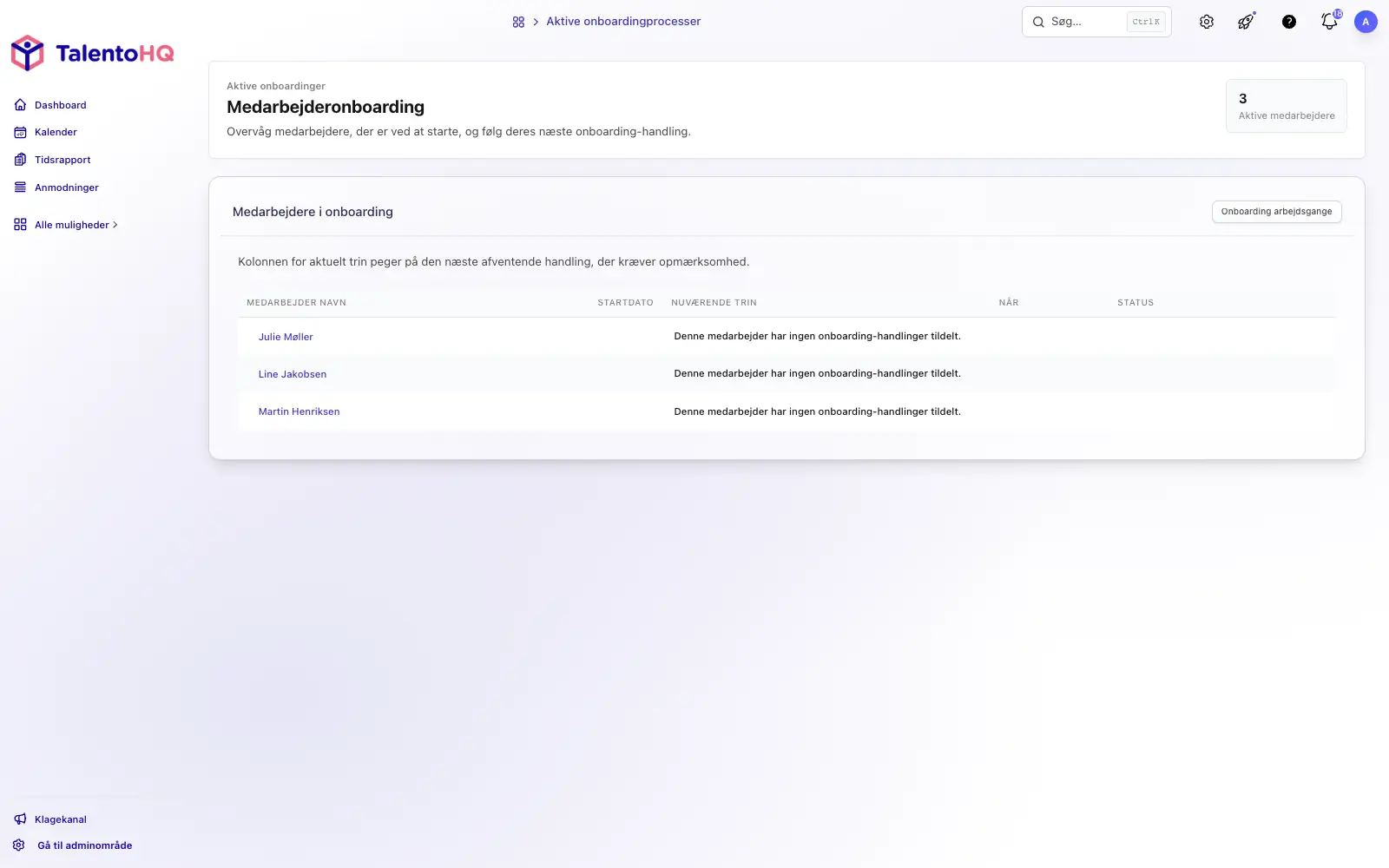Click NÅR column header
The height and width of the screenshot is (868, 1389).
[x=1009, y=303]
